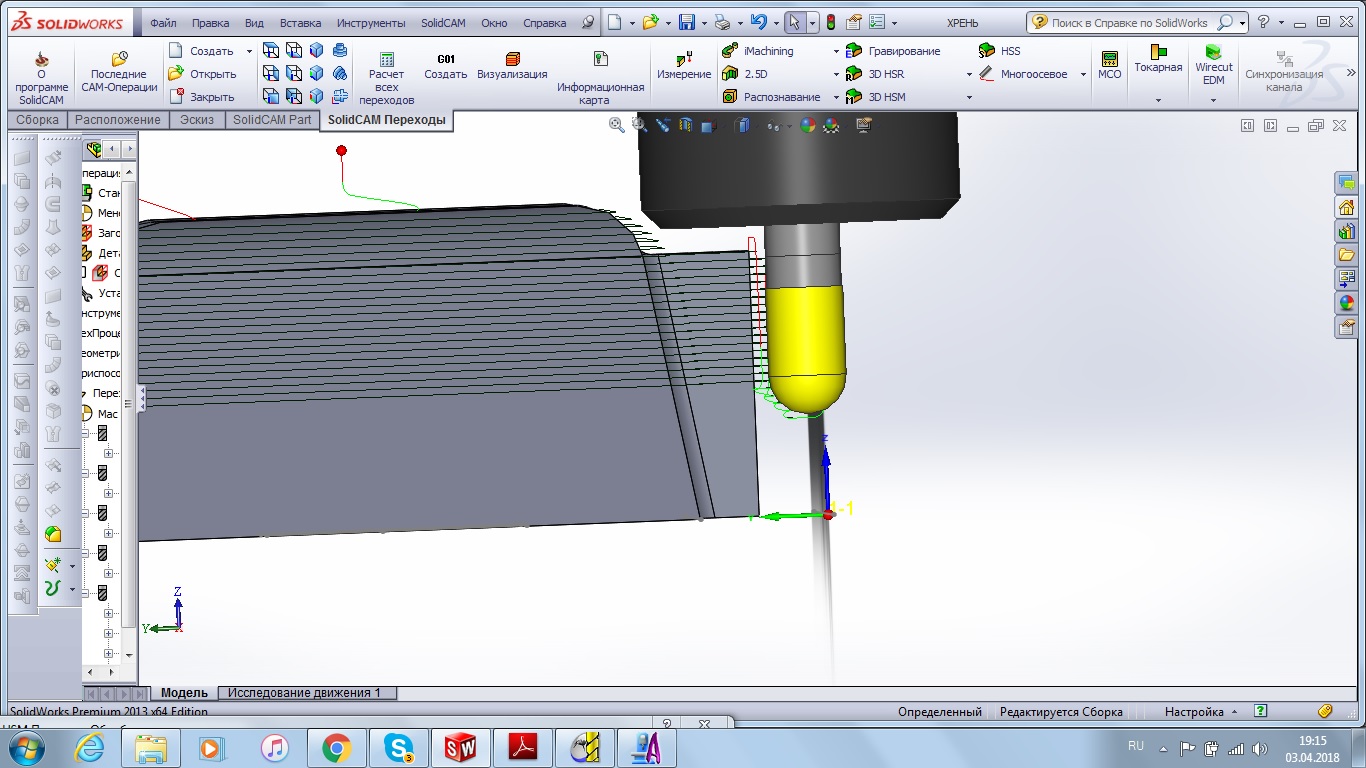Choose the iMachining operation
Image resolution: width=1366 pixels, height=768 pixels.
(757, 51)
